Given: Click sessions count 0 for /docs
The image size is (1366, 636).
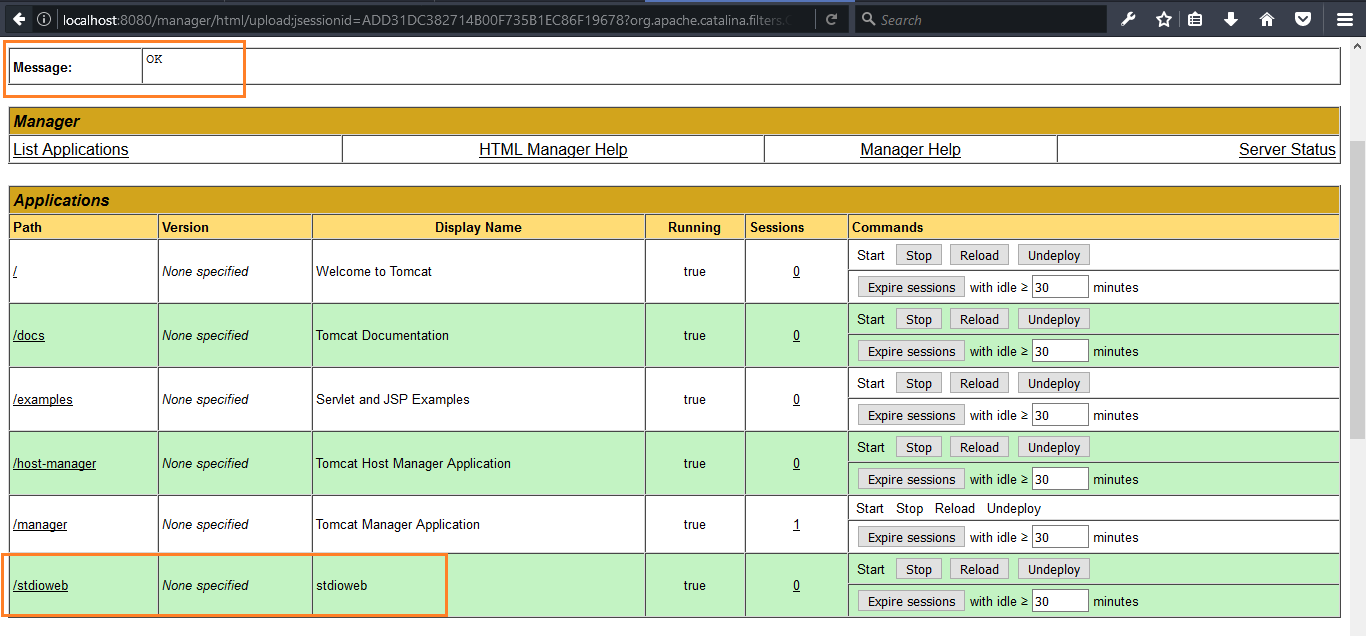Looking at the screenshot, I should pos(796,335).
